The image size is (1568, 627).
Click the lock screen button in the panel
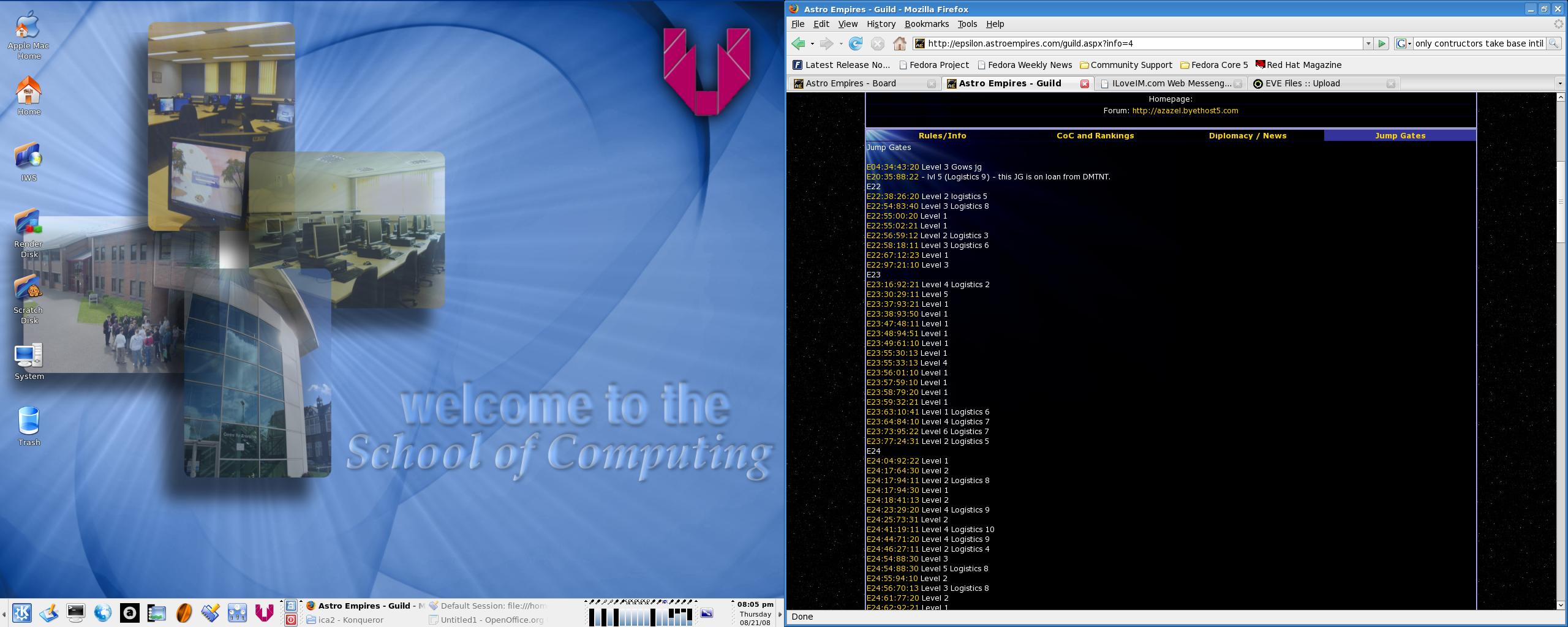click(291, 606)
